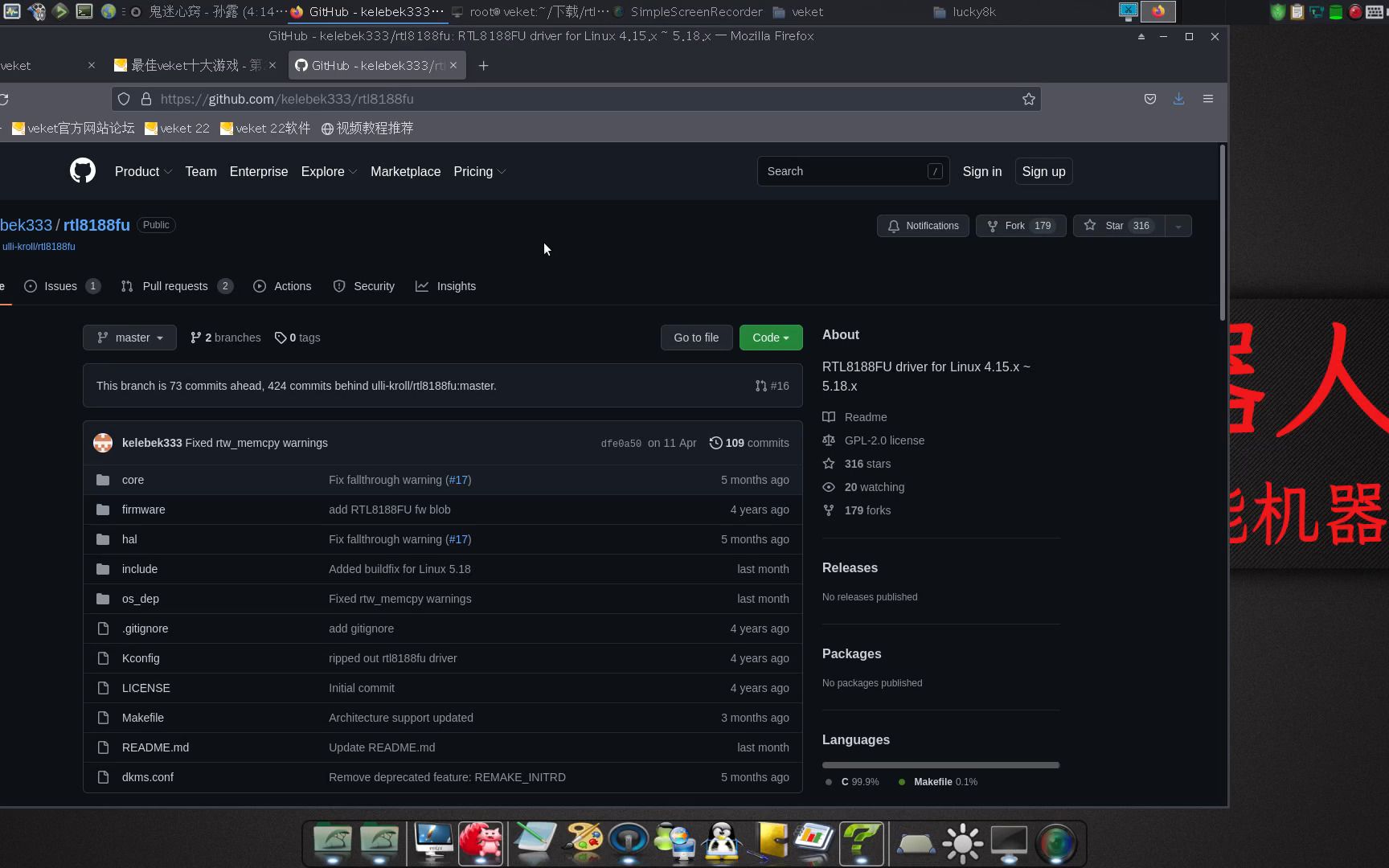Image resolution: width=1389 pixels, height=868 pixels.
Task: Click the Sign up button
Action: point(1043,171)
